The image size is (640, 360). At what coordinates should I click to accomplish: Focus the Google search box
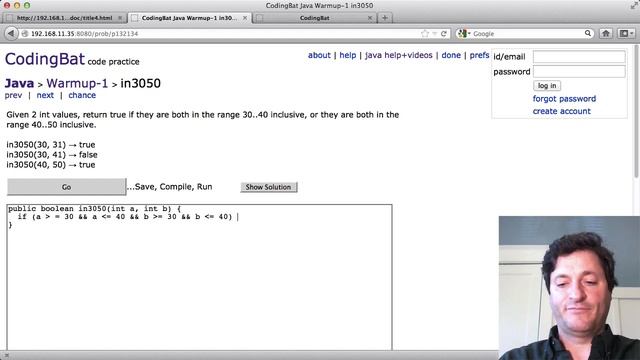[528, 33]
